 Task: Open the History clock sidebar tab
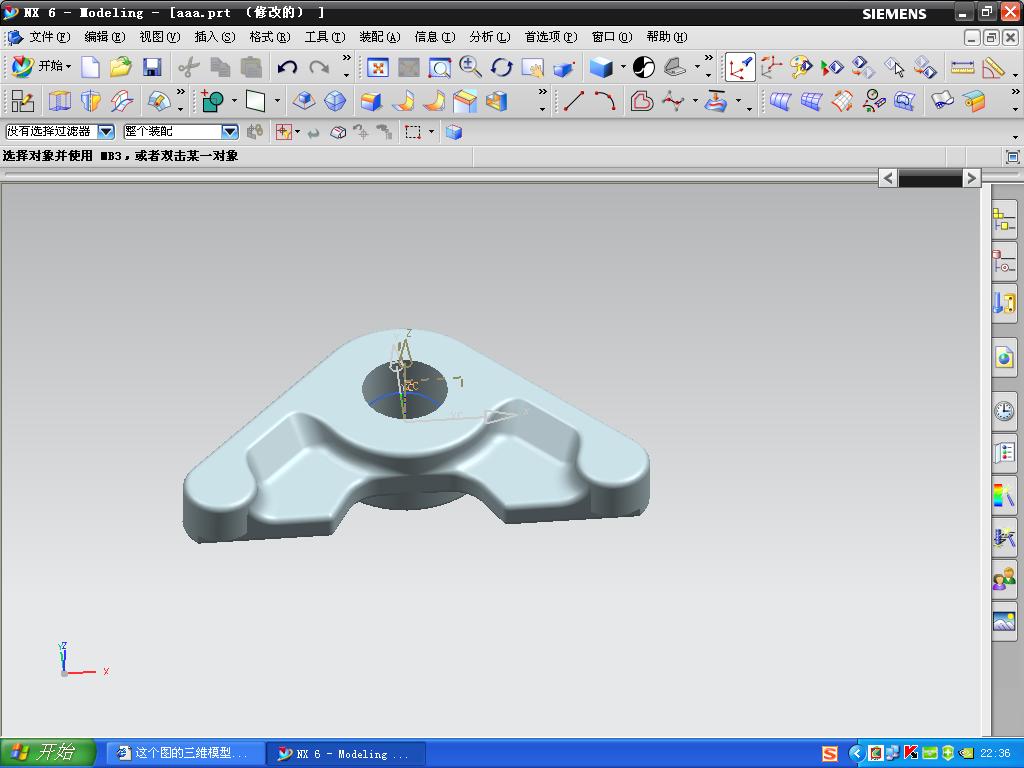pos(1004,411)
